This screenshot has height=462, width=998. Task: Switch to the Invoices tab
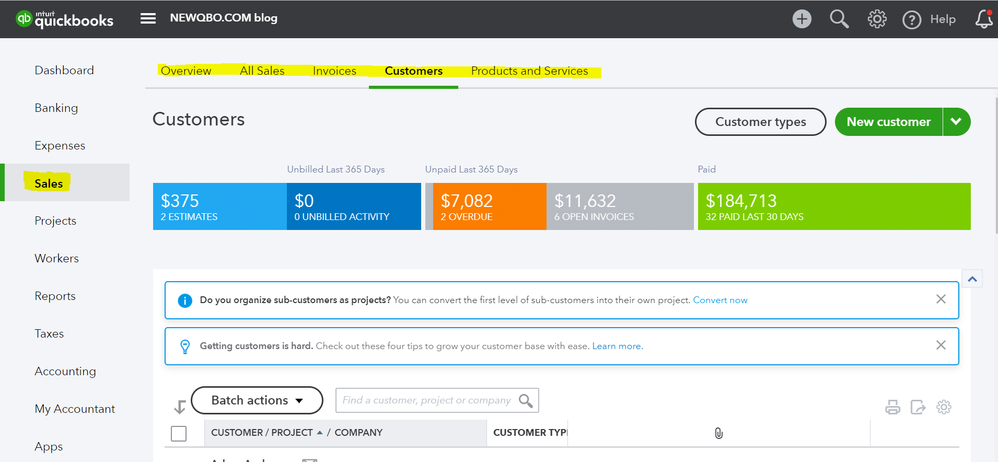(x=334, y=71)
